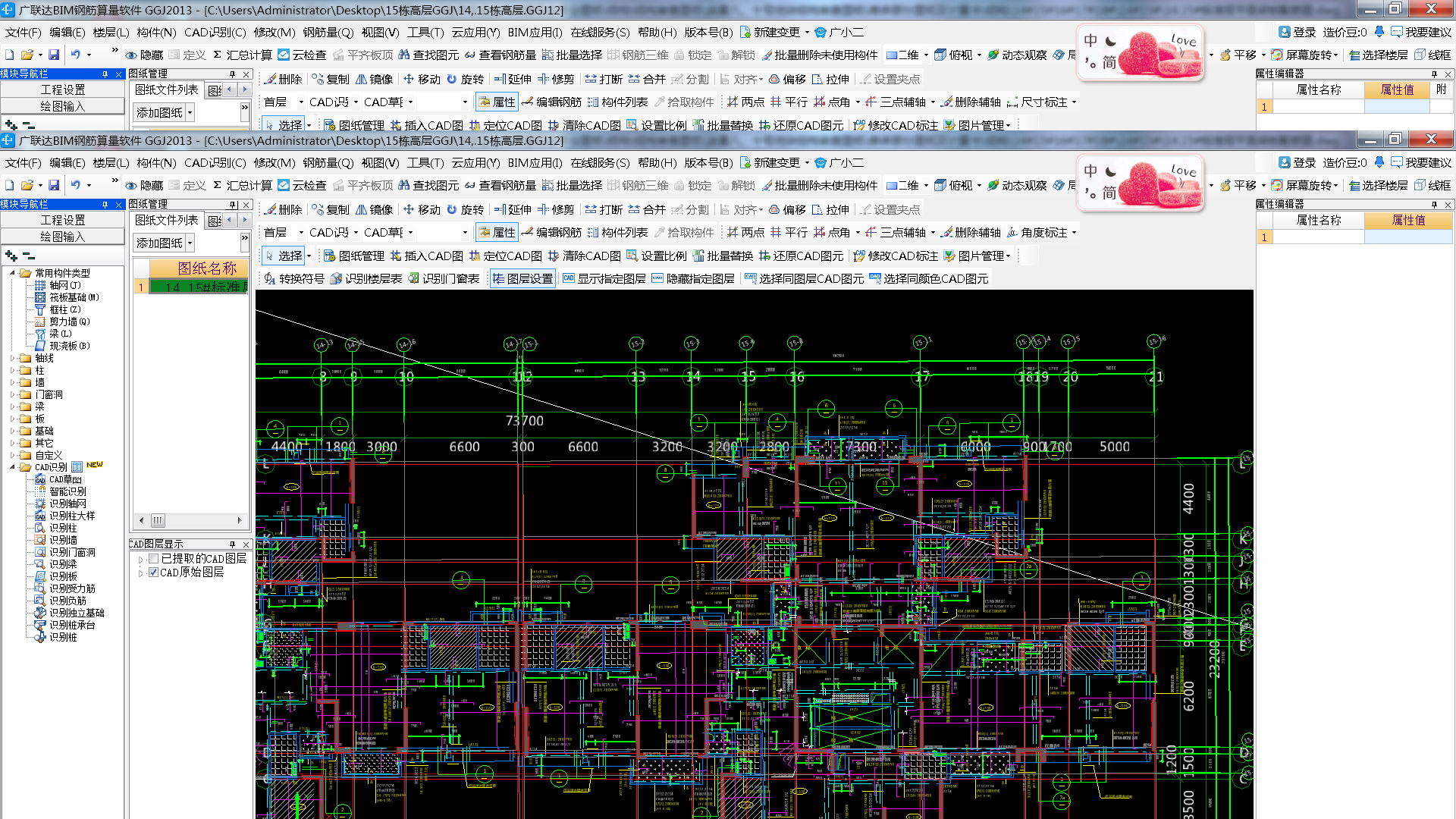Open the 文件(F) menu in the lower window
The height and width of the screenshot is (819, 1456).
pos(23,162)
